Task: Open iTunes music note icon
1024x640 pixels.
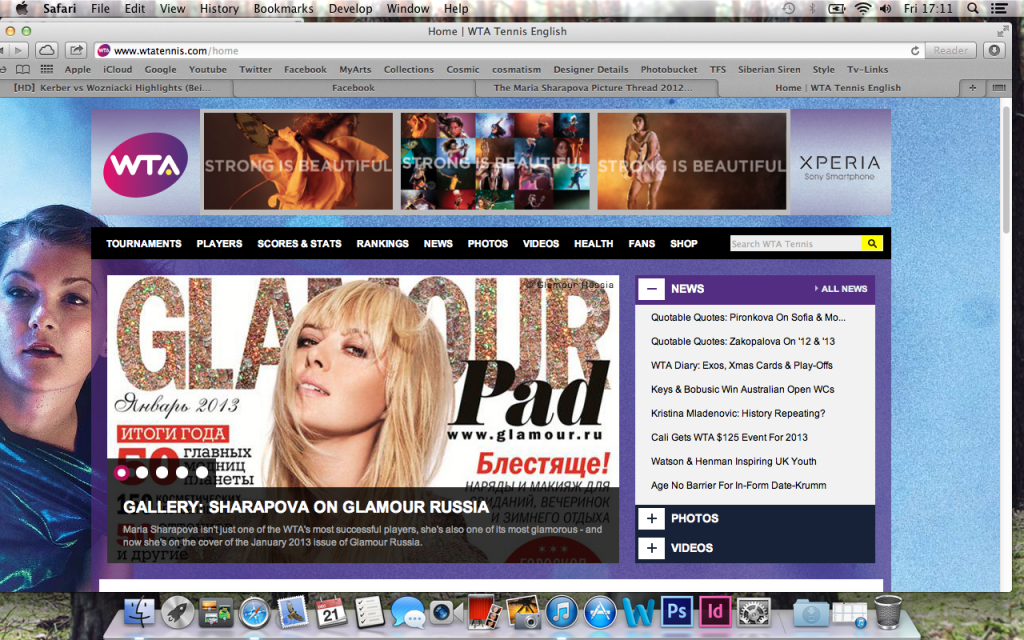Action: click(x=561, y=613)
